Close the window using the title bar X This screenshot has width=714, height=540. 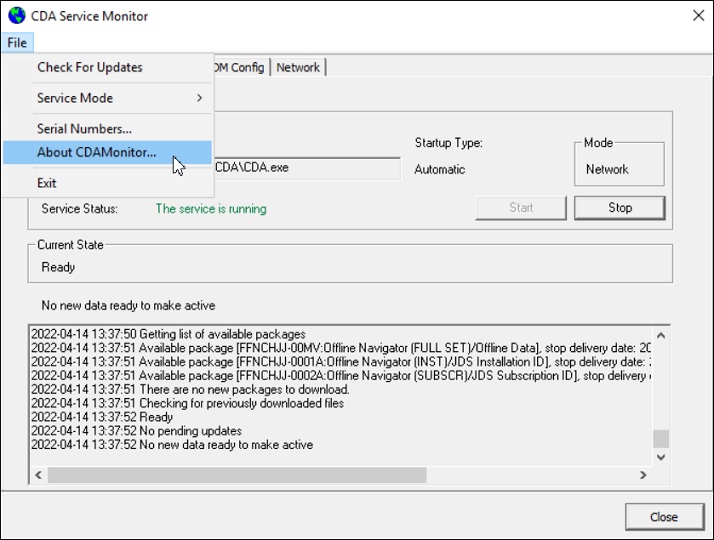698,15
